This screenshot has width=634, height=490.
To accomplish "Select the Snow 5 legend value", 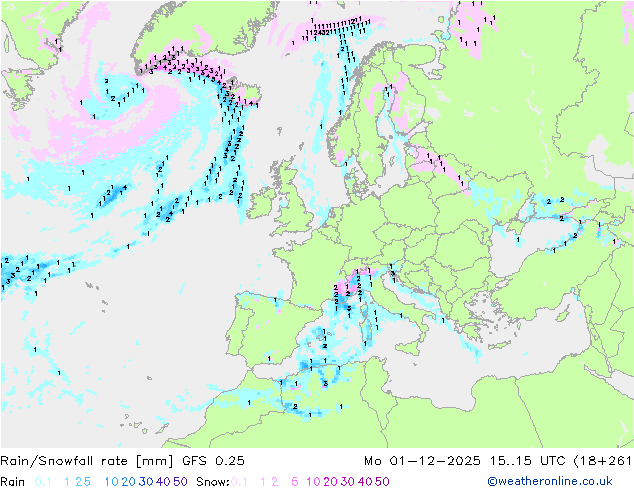I will 295,482.
